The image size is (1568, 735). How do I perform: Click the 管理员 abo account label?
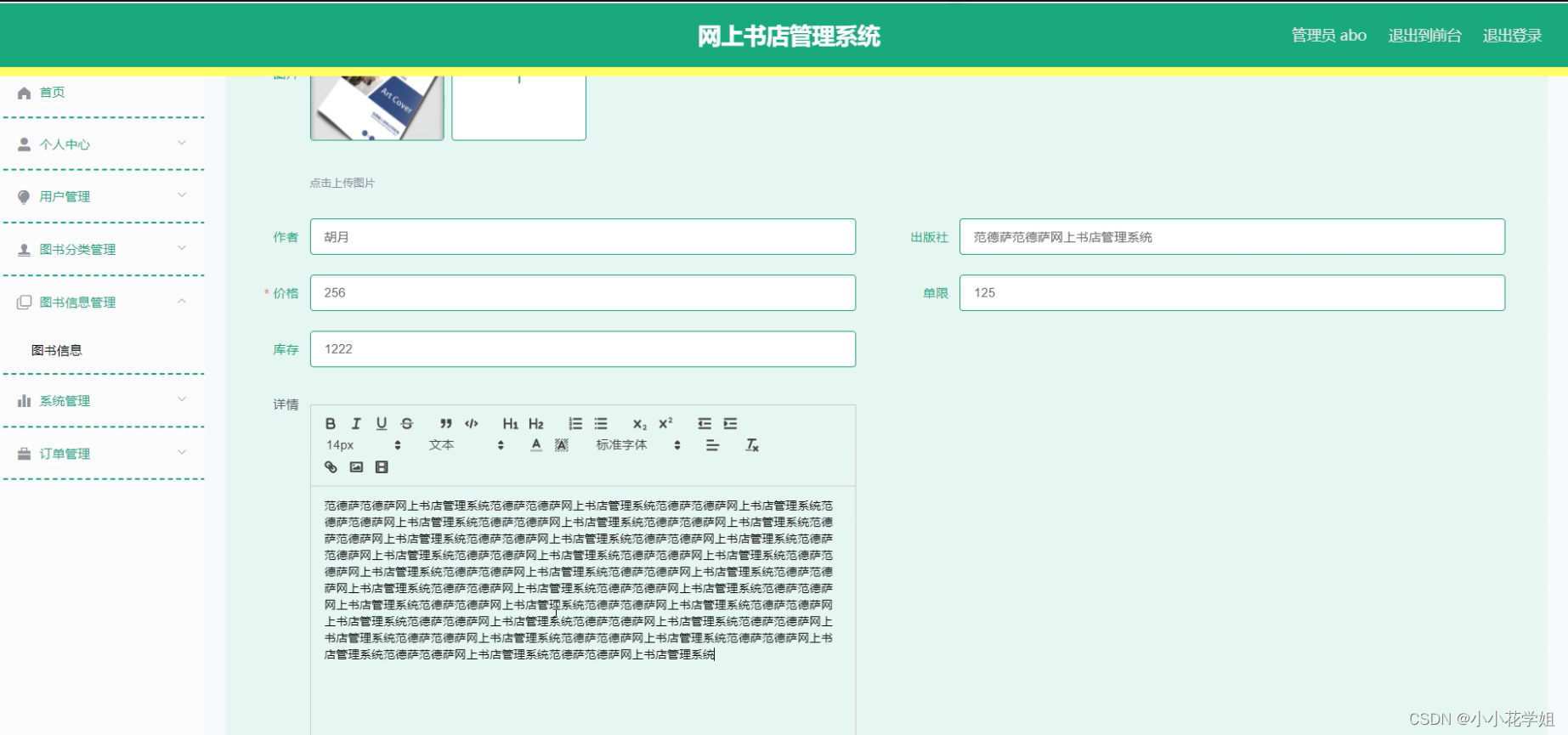[1329, 35]
